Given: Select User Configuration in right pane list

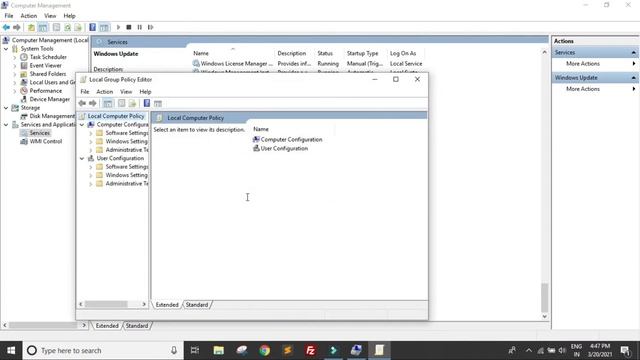Looking at the screenshot, I should tap(284, 148).
